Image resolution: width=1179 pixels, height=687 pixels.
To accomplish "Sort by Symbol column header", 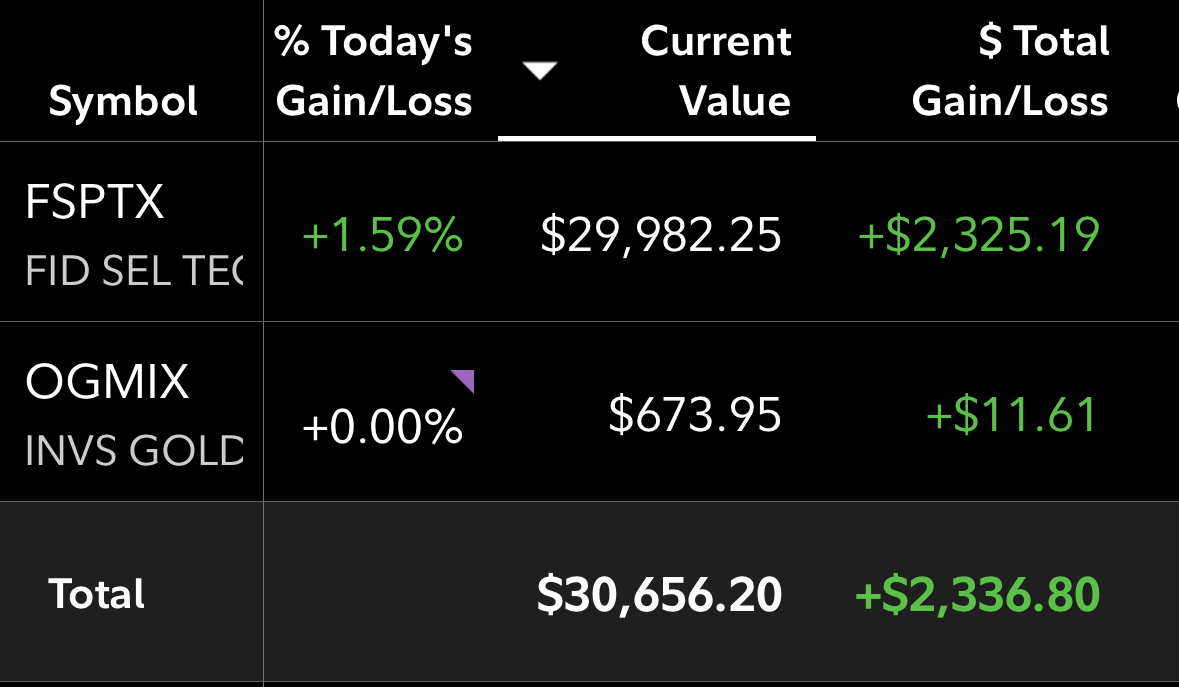I will click(x=123, y=101).
